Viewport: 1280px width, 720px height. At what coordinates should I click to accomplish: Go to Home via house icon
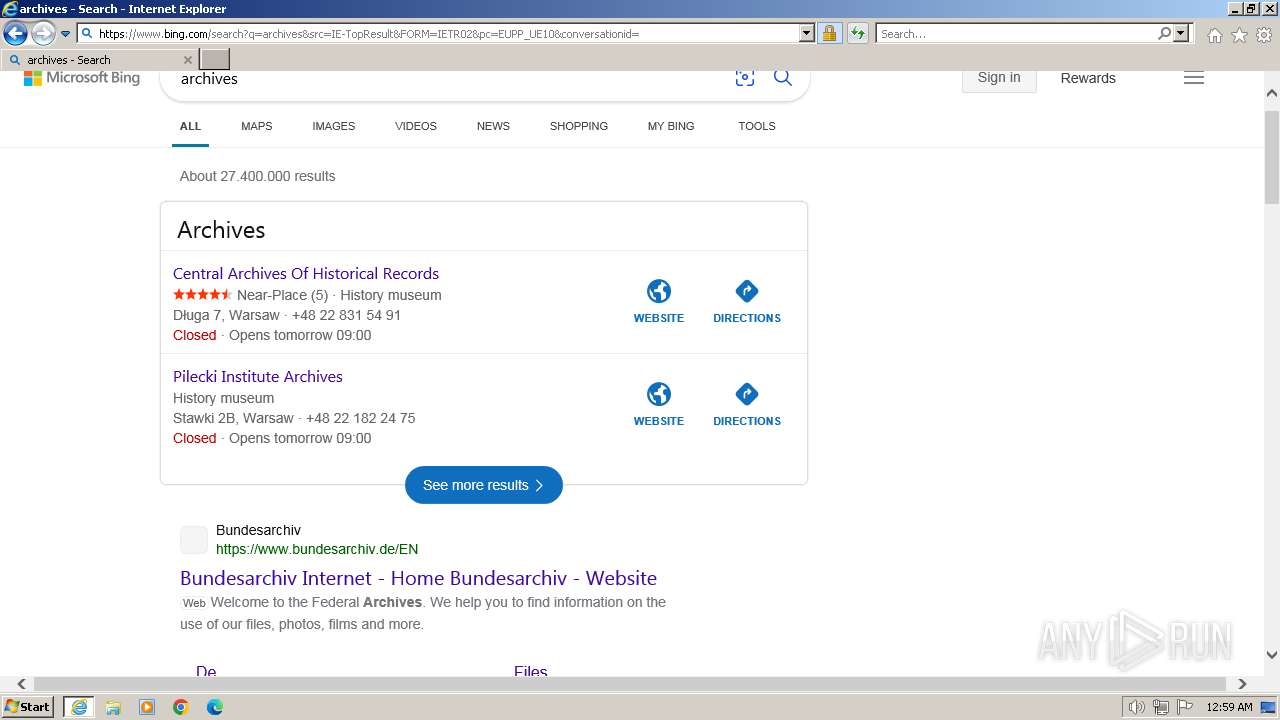coord(1214,35)
